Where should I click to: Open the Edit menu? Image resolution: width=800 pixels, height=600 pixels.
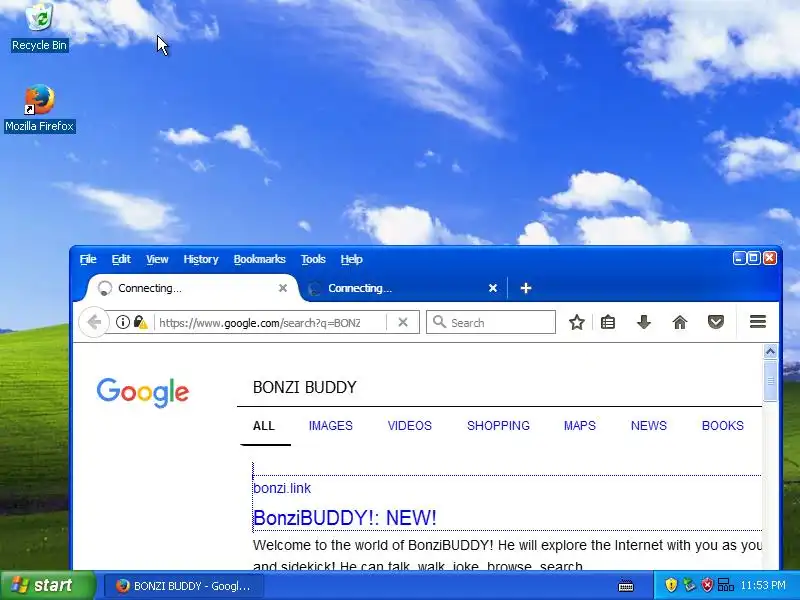pos(121,259)
